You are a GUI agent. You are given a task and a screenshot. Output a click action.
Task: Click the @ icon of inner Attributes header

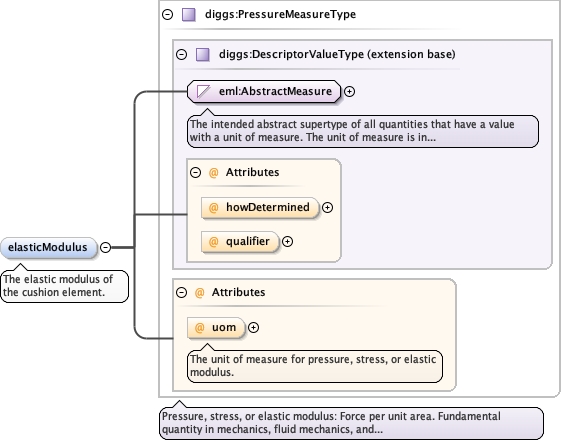point(213,173)
